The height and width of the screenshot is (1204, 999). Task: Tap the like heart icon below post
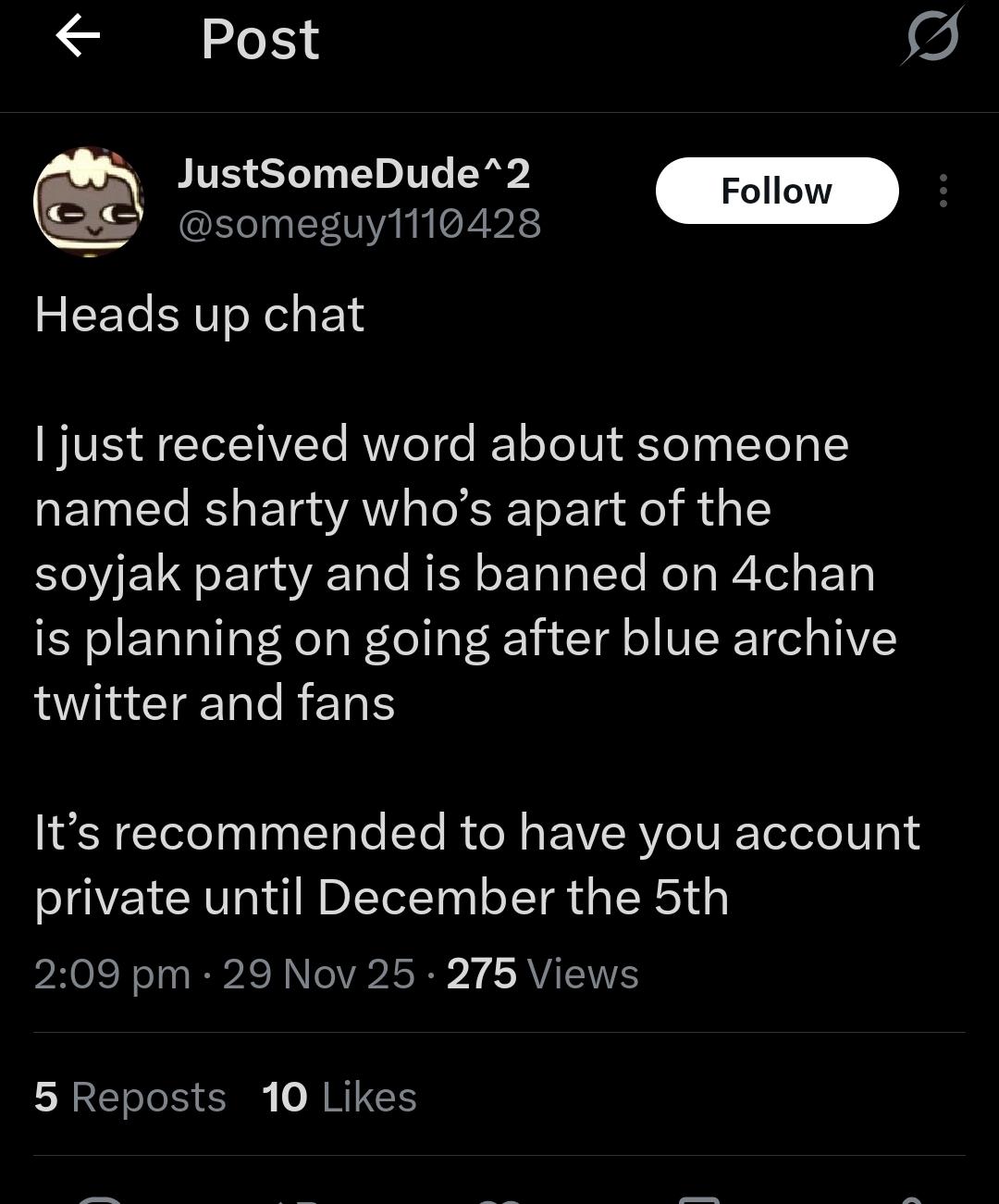click(x=499, y=1199)
